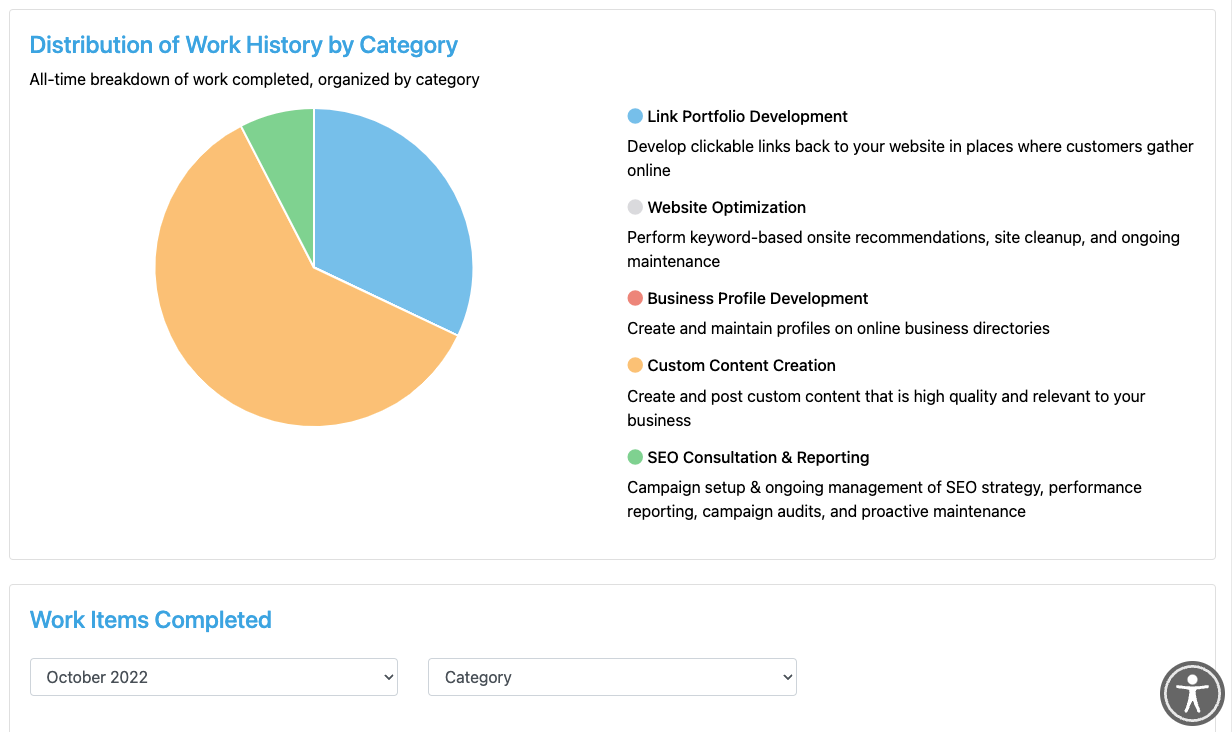The width and height of the screenshot is (1232, 732).
Task: Toggle the SEO Consultation & Reporting legend label
Action: pos(758,457)
